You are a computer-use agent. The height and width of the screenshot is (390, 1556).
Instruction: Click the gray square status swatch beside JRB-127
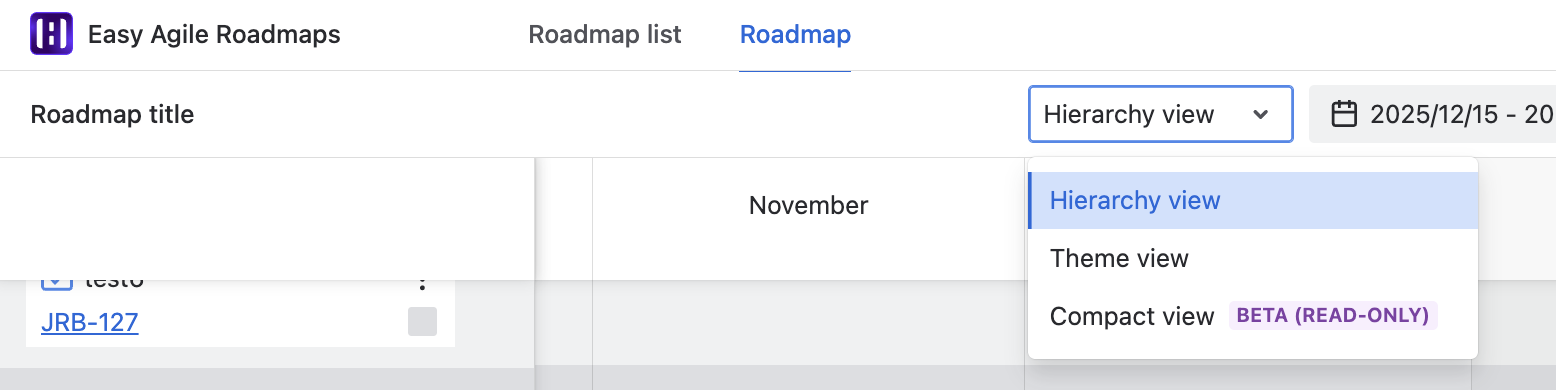click(x=422, y=322)
